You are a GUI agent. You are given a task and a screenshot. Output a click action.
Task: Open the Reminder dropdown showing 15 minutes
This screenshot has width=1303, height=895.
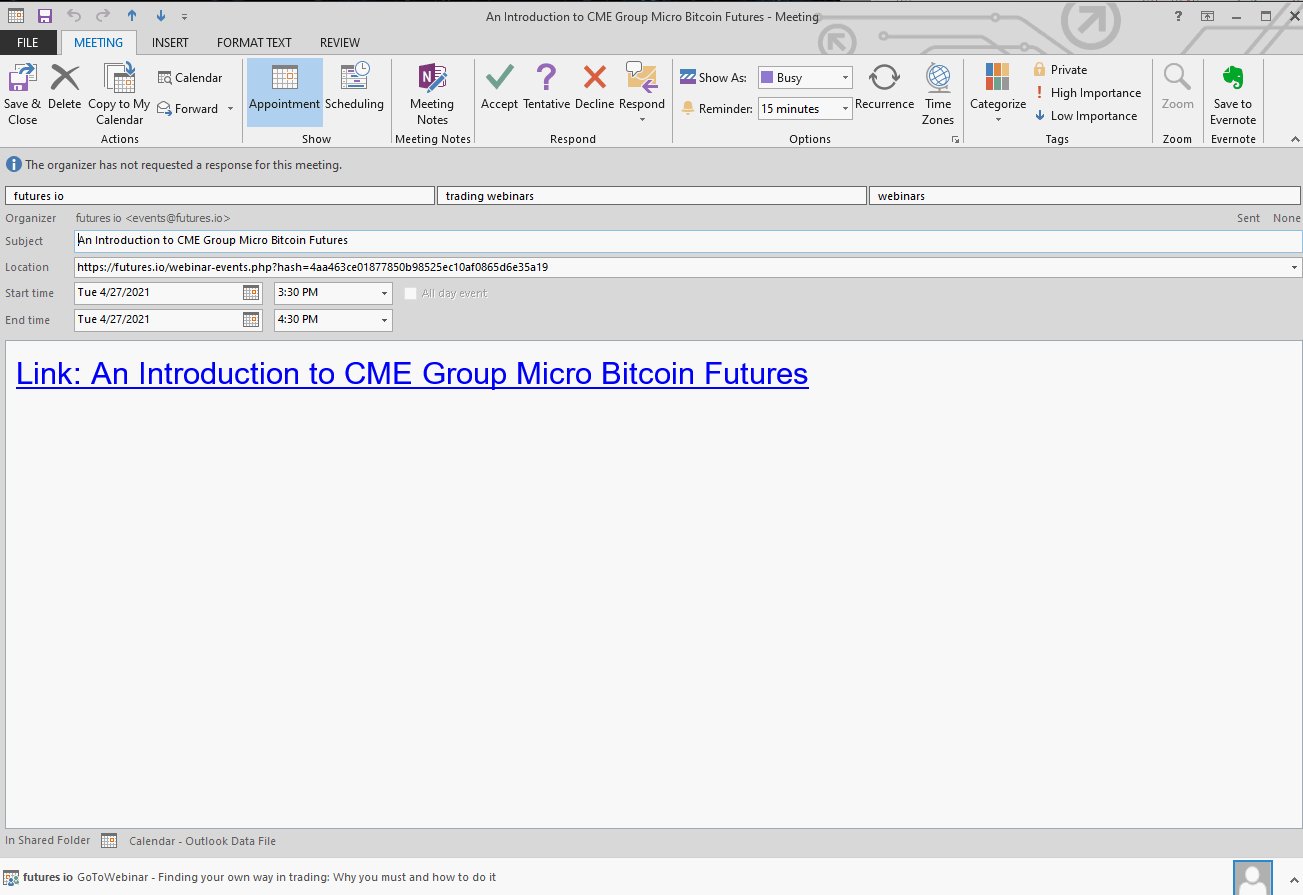804,109
